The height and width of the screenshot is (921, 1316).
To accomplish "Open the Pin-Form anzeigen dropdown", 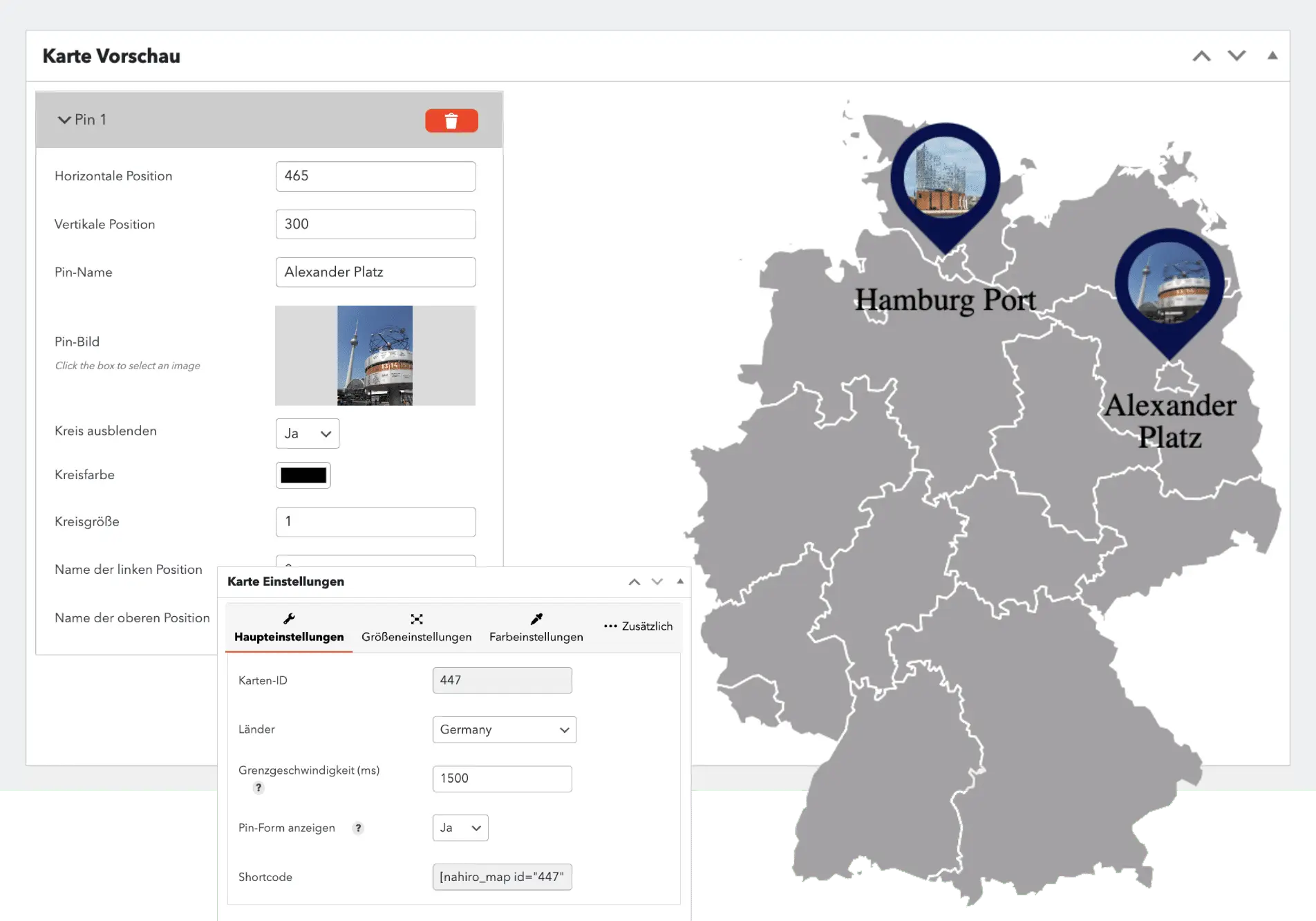I will pyautogui.click(x=460, y=828).
